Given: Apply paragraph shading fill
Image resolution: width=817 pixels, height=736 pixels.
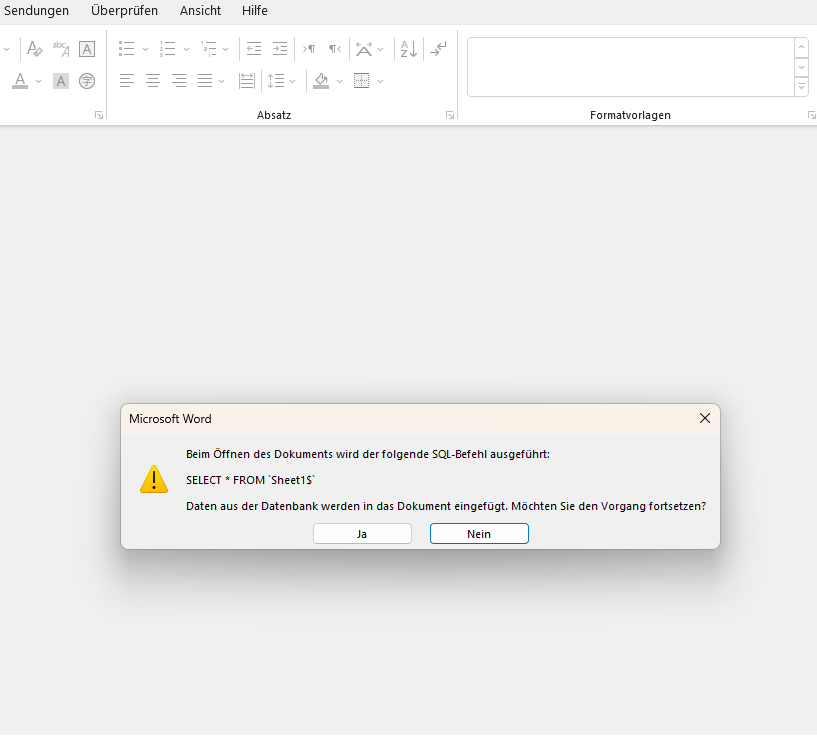Looking at the screenshot, I should [321, 81].
